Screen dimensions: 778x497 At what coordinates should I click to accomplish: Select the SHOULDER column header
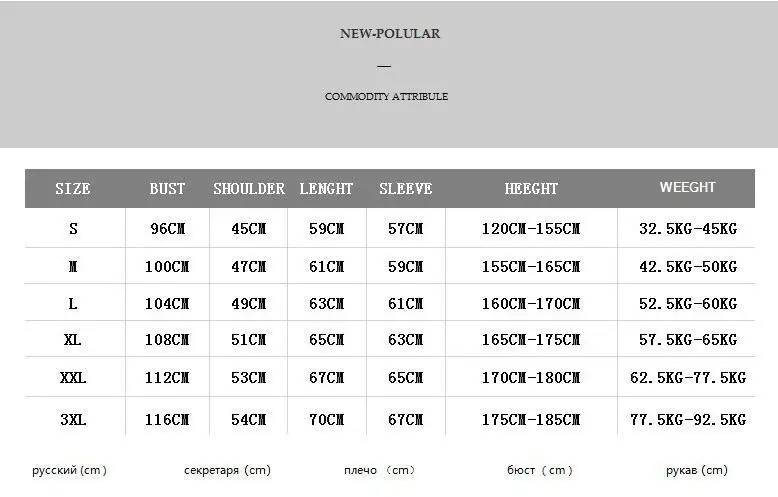(x=249, y=189)
